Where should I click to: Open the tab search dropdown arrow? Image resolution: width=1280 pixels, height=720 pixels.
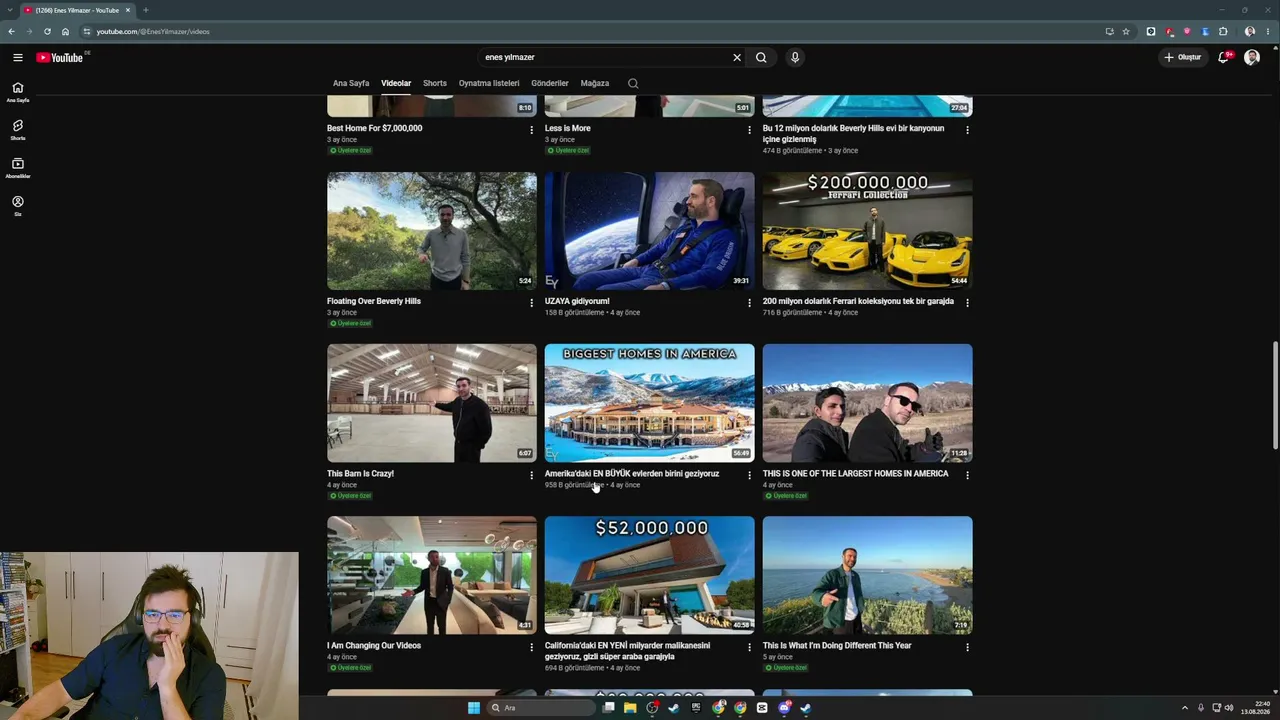click(10, 10)
